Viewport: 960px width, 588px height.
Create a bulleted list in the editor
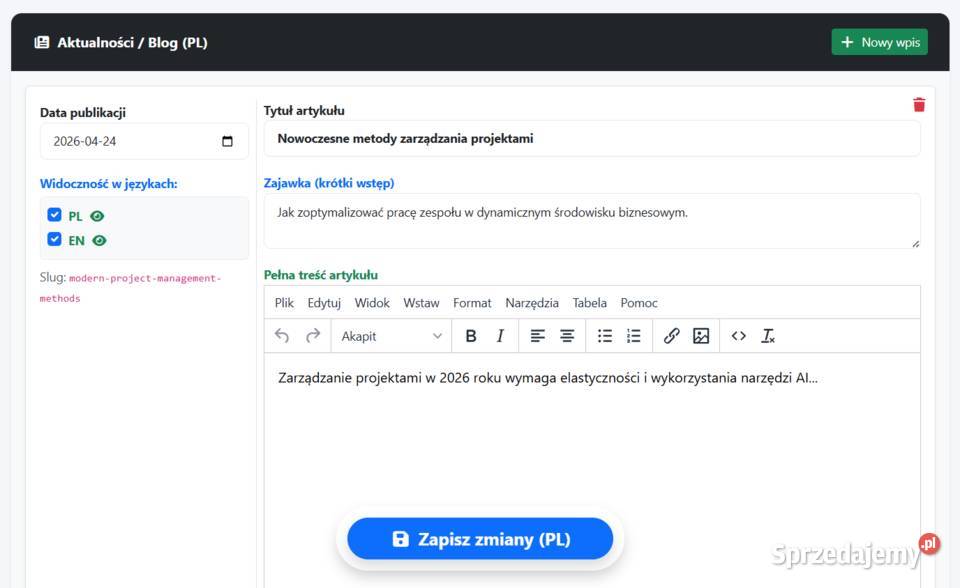point(604,336)
